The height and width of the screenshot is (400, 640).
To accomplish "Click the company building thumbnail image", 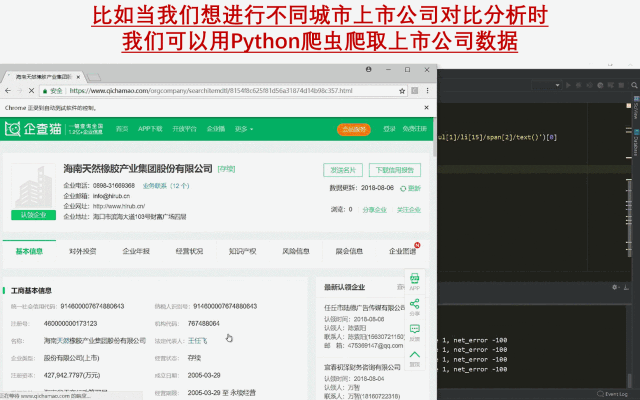I will coord(33,187).
